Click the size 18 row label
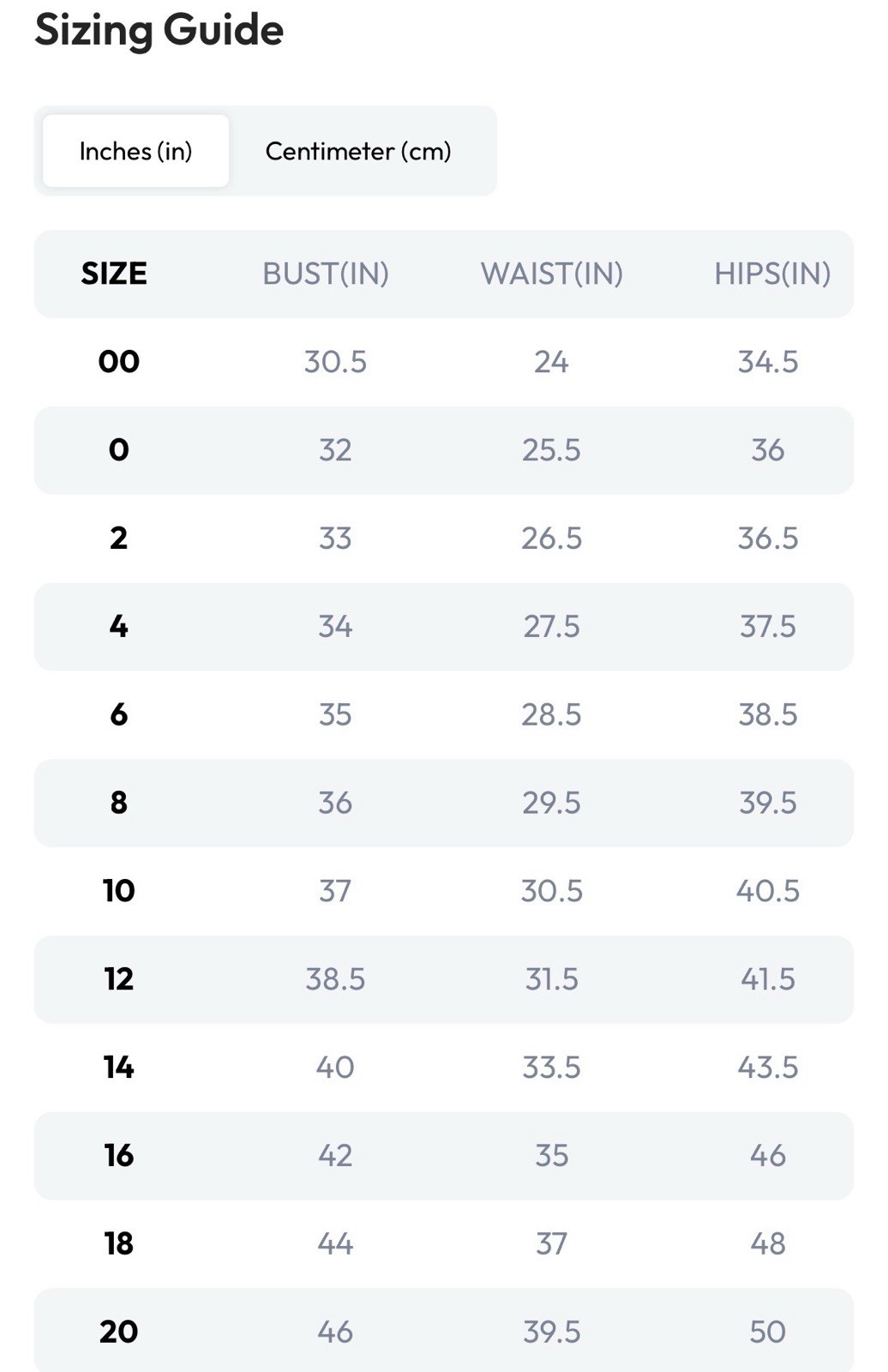888x1372 pixels. [x=118, y=1243]
